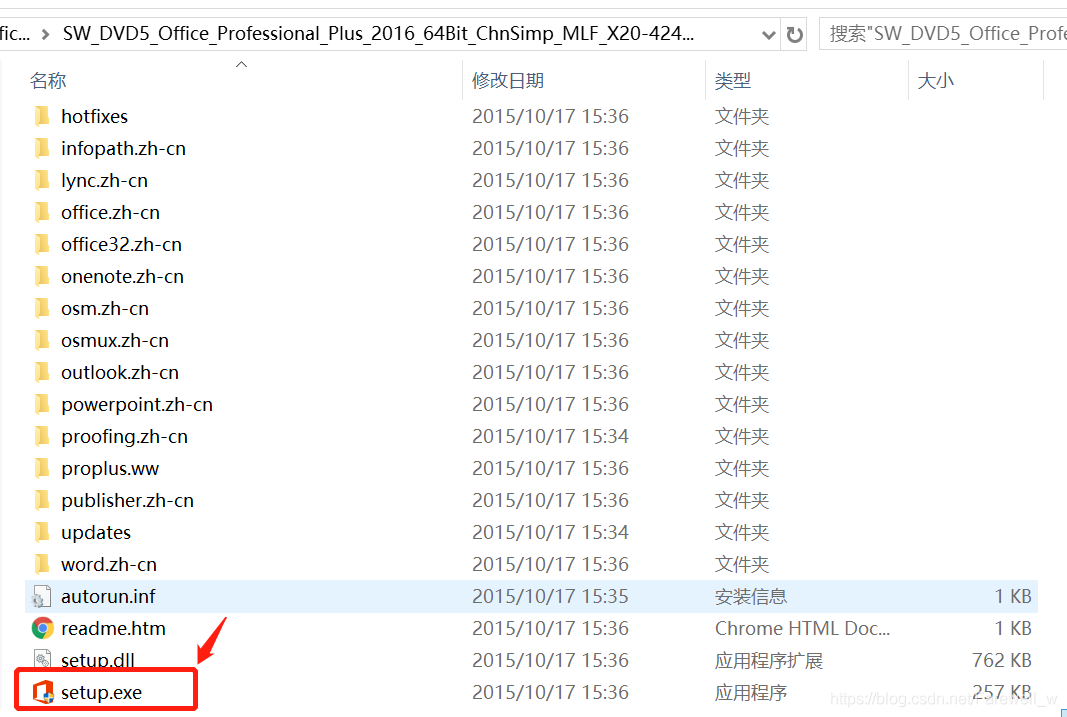Click the onenote.zh-cn folder name
The height and width of the screenshot is (717, 1067).
(x=122, y=276)
